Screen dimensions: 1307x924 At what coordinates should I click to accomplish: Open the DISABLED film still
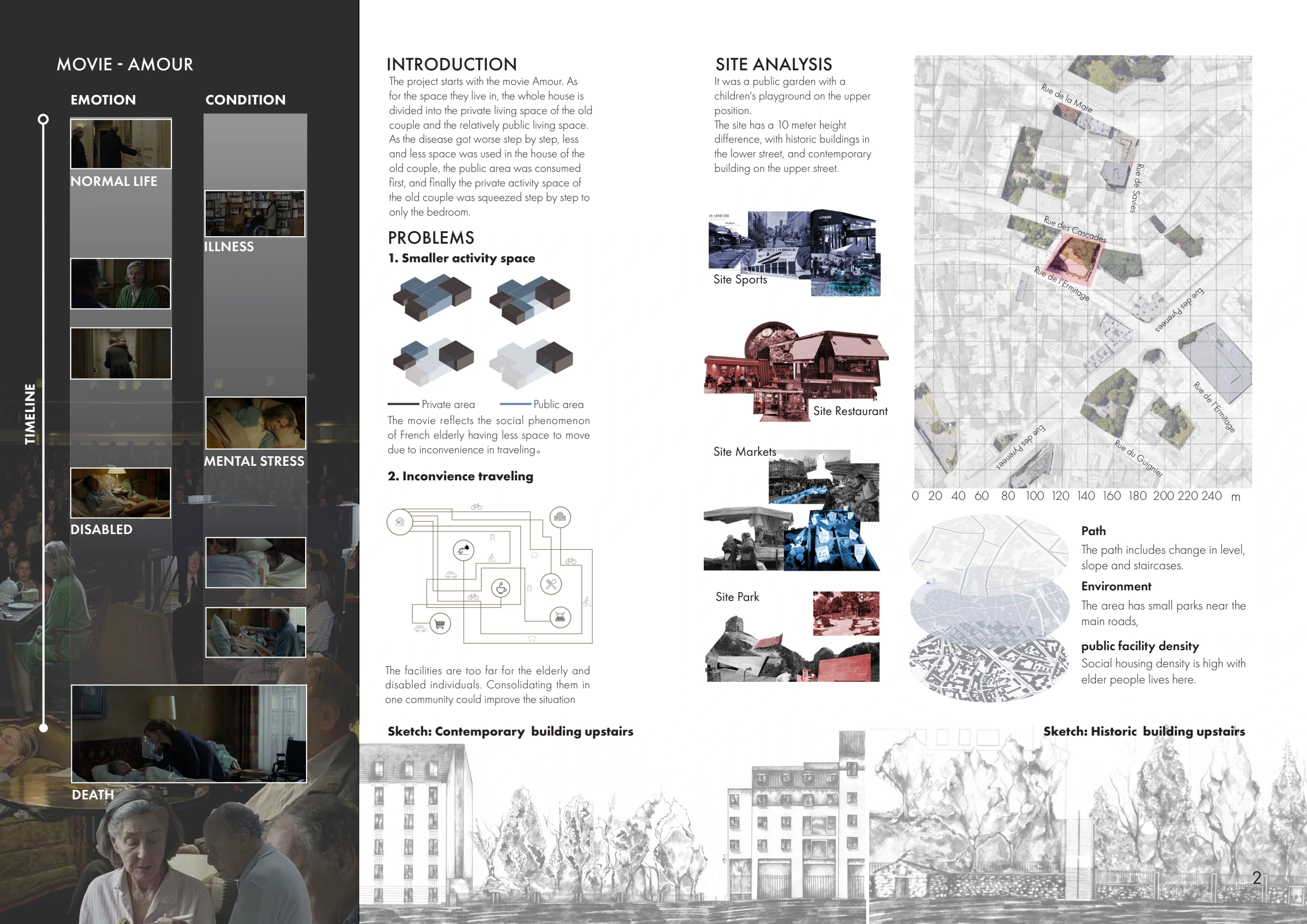[x=121, y=493]
